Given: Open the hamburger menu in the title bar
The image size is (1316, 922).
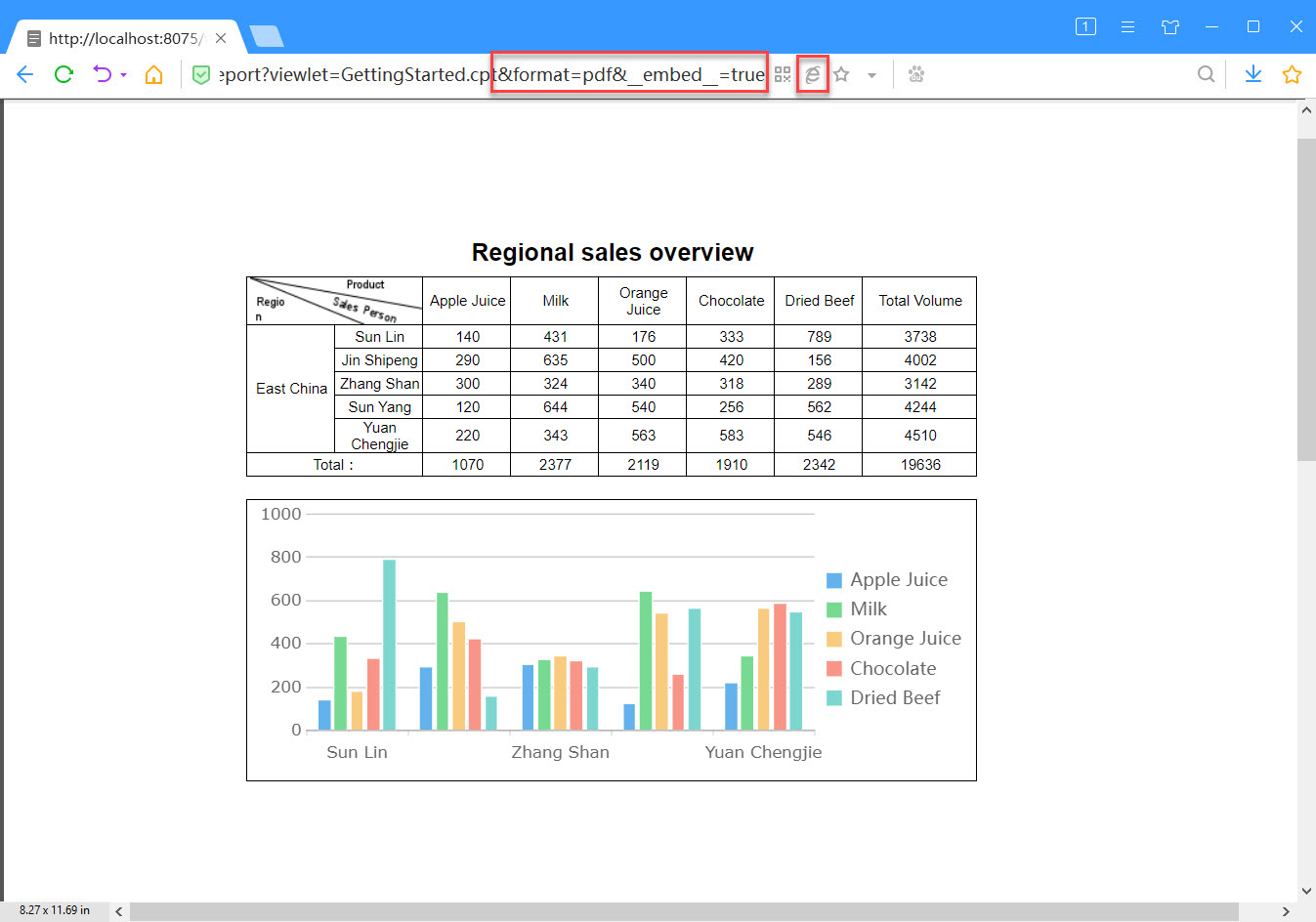Looking at the screenshot, I should click(x=1127, y=26).
